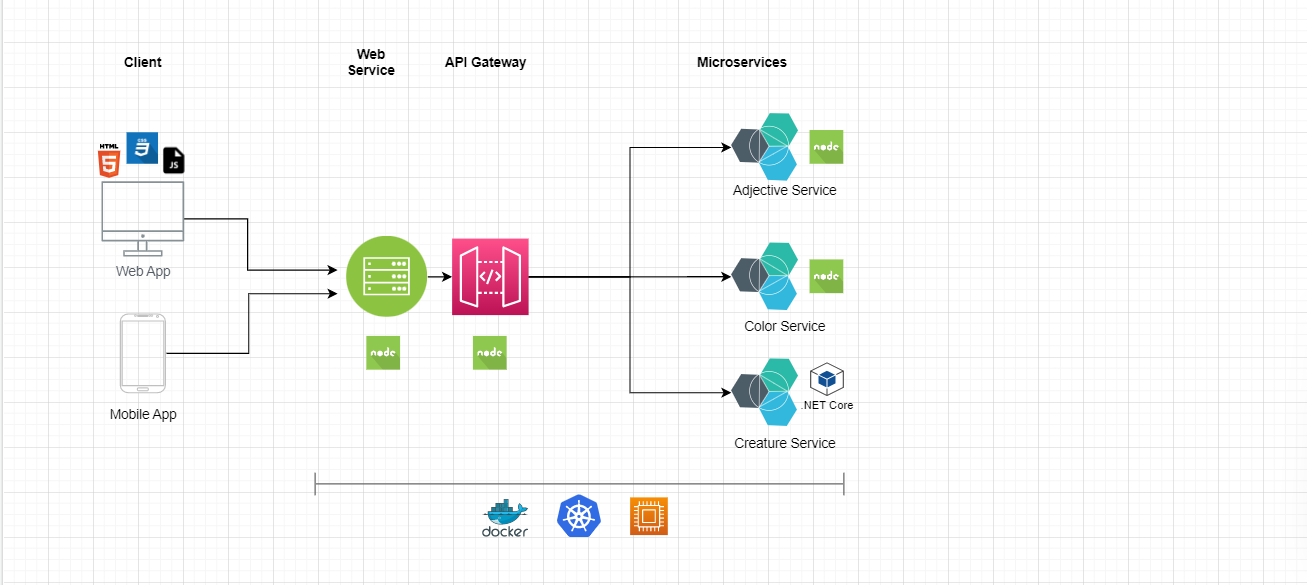Image resolution: width=1307 pixels, height=585 pixels.
Task: Click the Creature Service text label
Action: [x=784, y=443]
